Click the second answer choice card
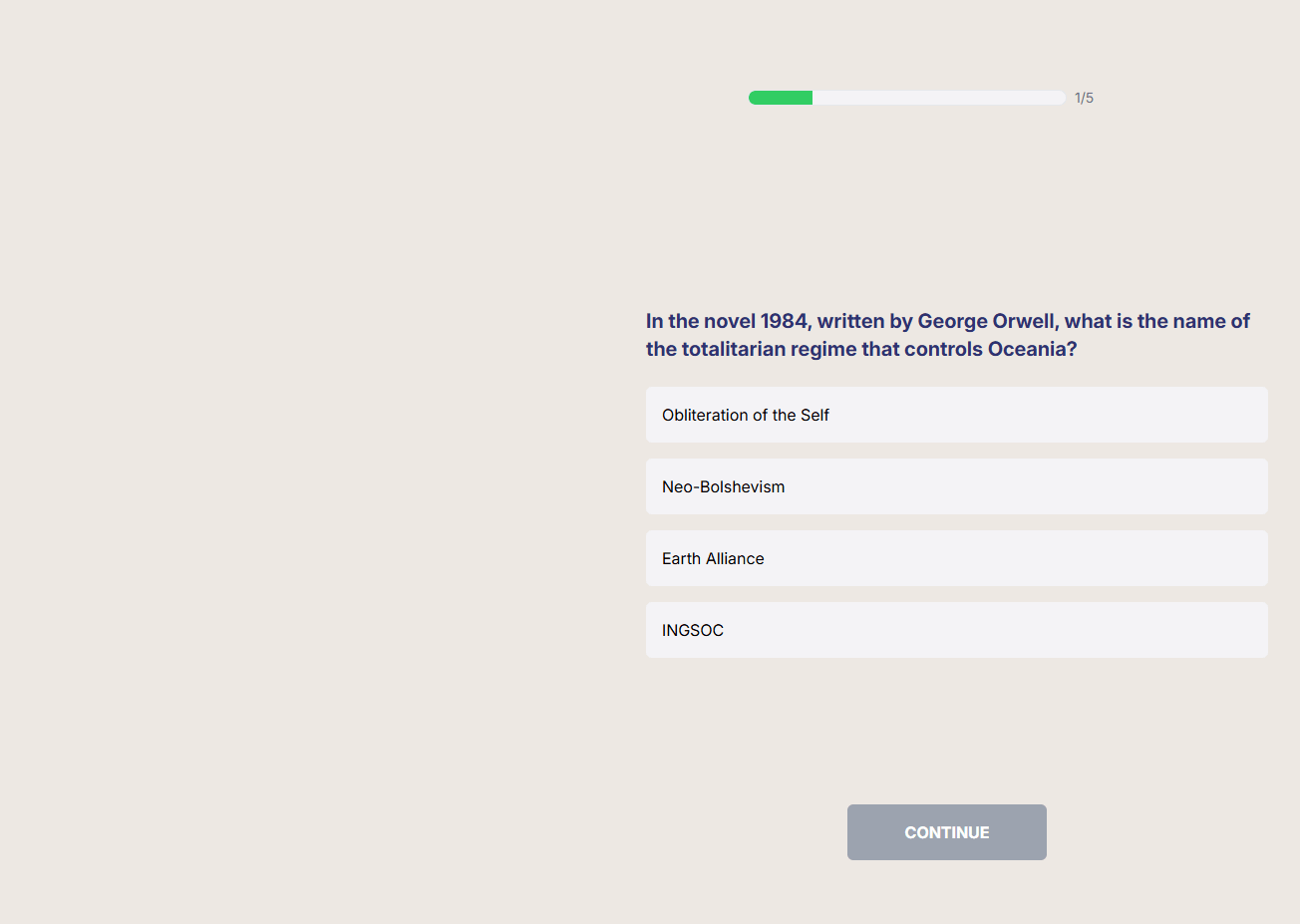The width and height of the screenshot is (1300, 924). coord(956,486)
